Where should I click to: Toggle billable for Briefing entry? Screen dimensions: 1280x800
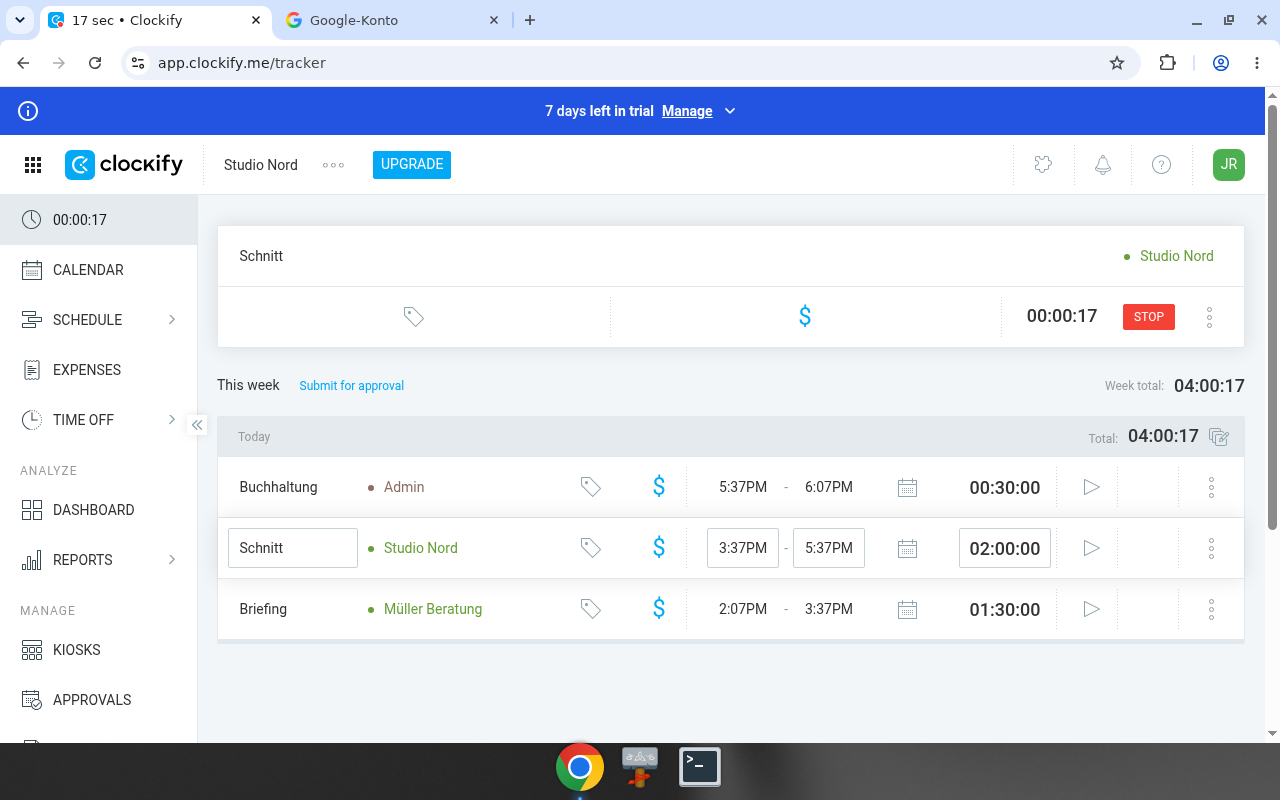tap(659, 609)
